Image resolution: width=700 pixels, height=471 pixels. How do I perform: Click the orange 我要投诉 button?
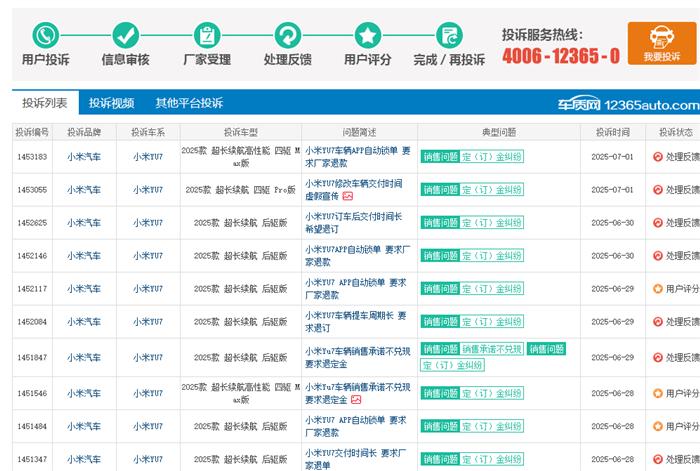[662, 43]
